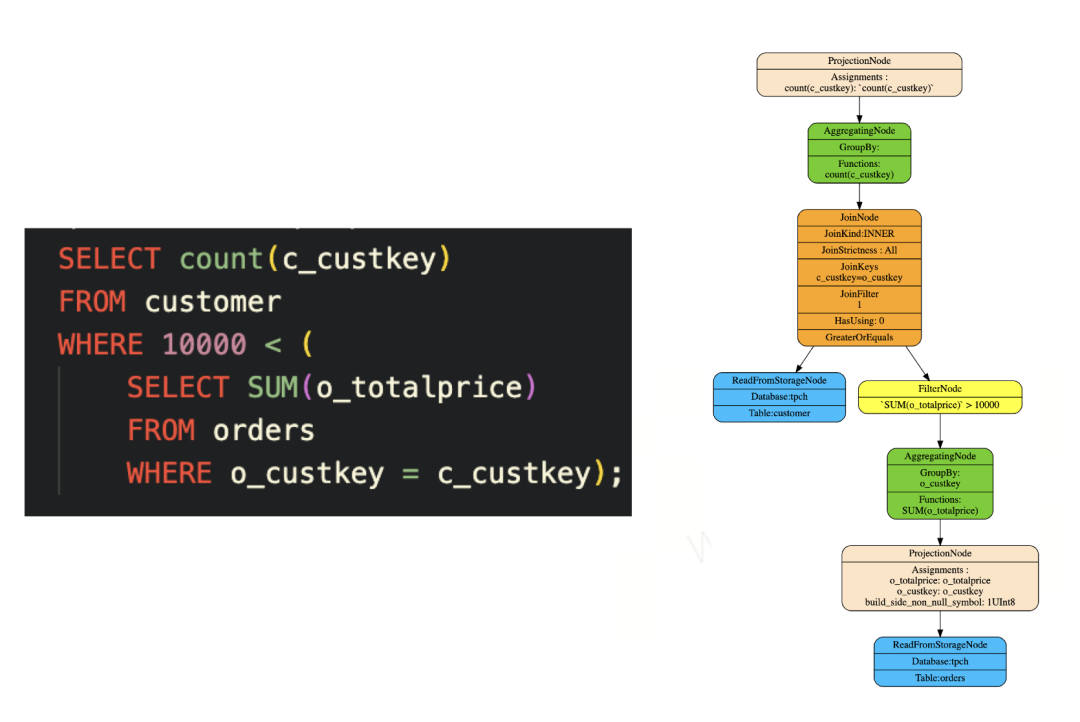The height and width of the screenshot is (722, 1080).
Task: Click the Database:tpch row of customer node
Action: click(779, 397)
